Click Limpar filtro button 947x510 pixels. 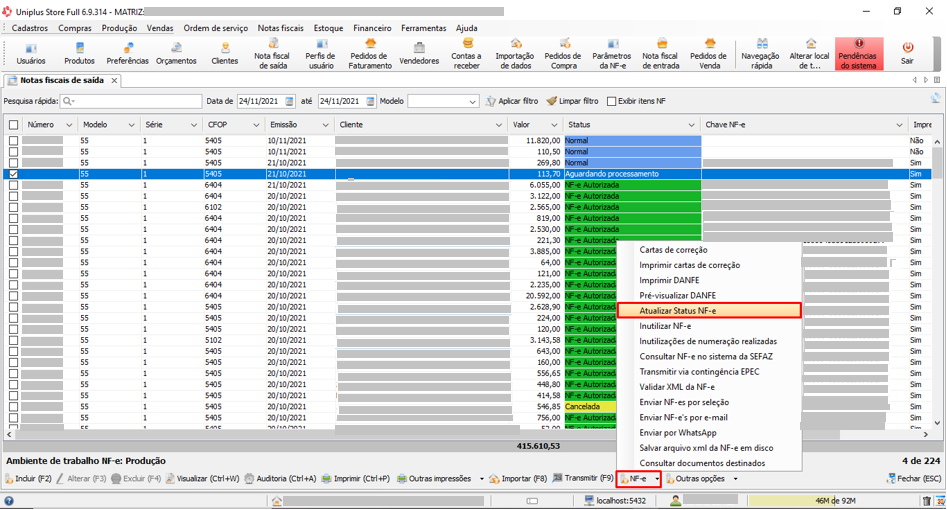(x=572, y=102)
